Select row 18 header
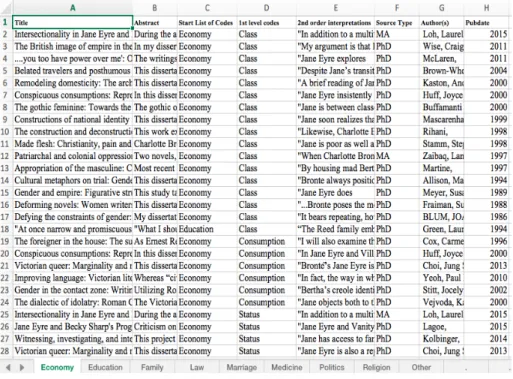 [5, 229]
